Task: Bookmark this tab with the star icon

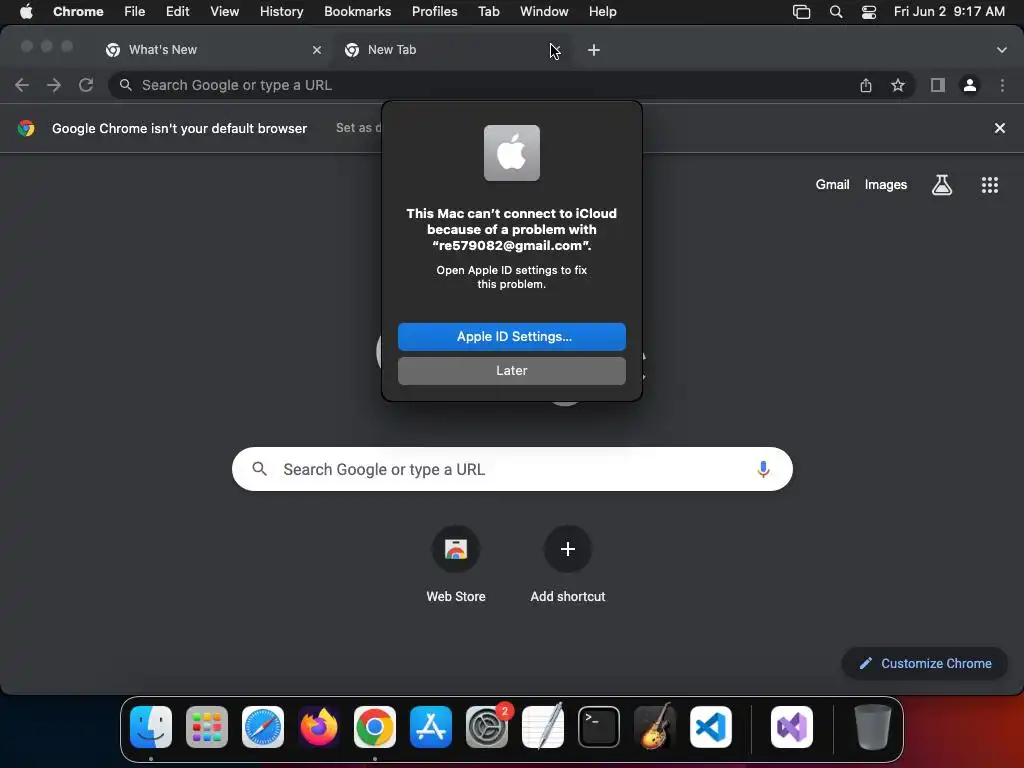Action: tap(898, 85)
